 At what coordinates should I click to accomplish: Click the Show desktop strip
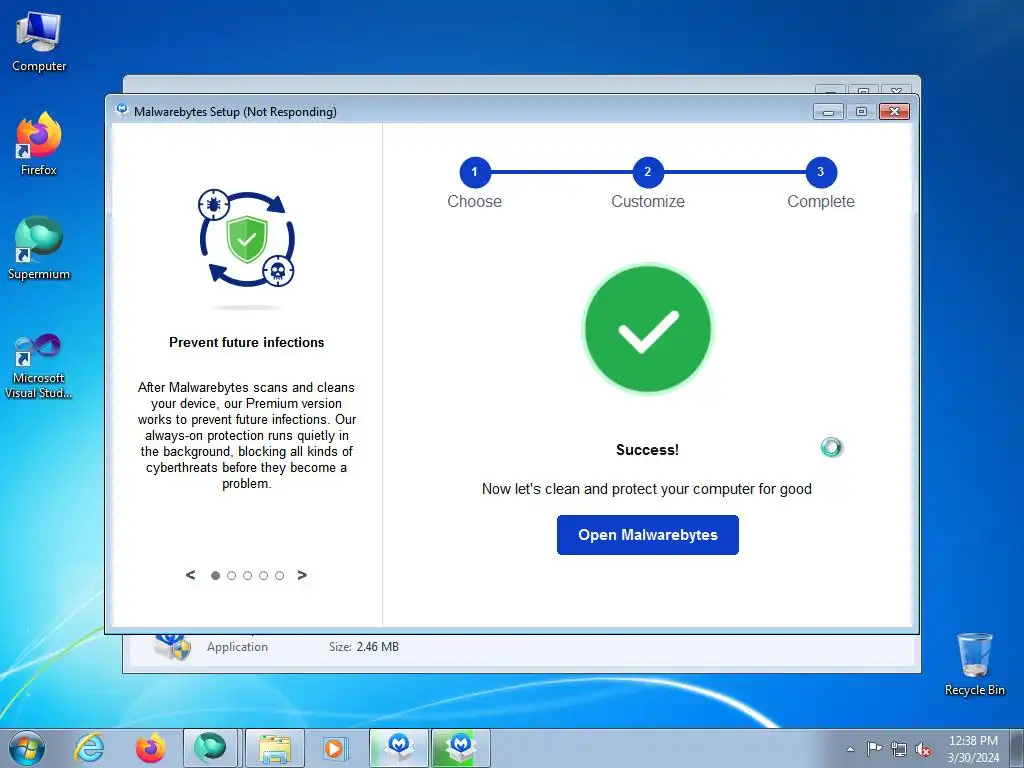[1017, 748]
